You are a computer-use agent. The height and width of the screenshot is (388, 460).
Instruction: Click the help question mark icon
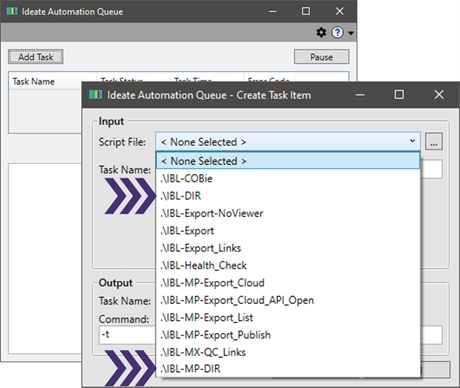pos(337,32)
